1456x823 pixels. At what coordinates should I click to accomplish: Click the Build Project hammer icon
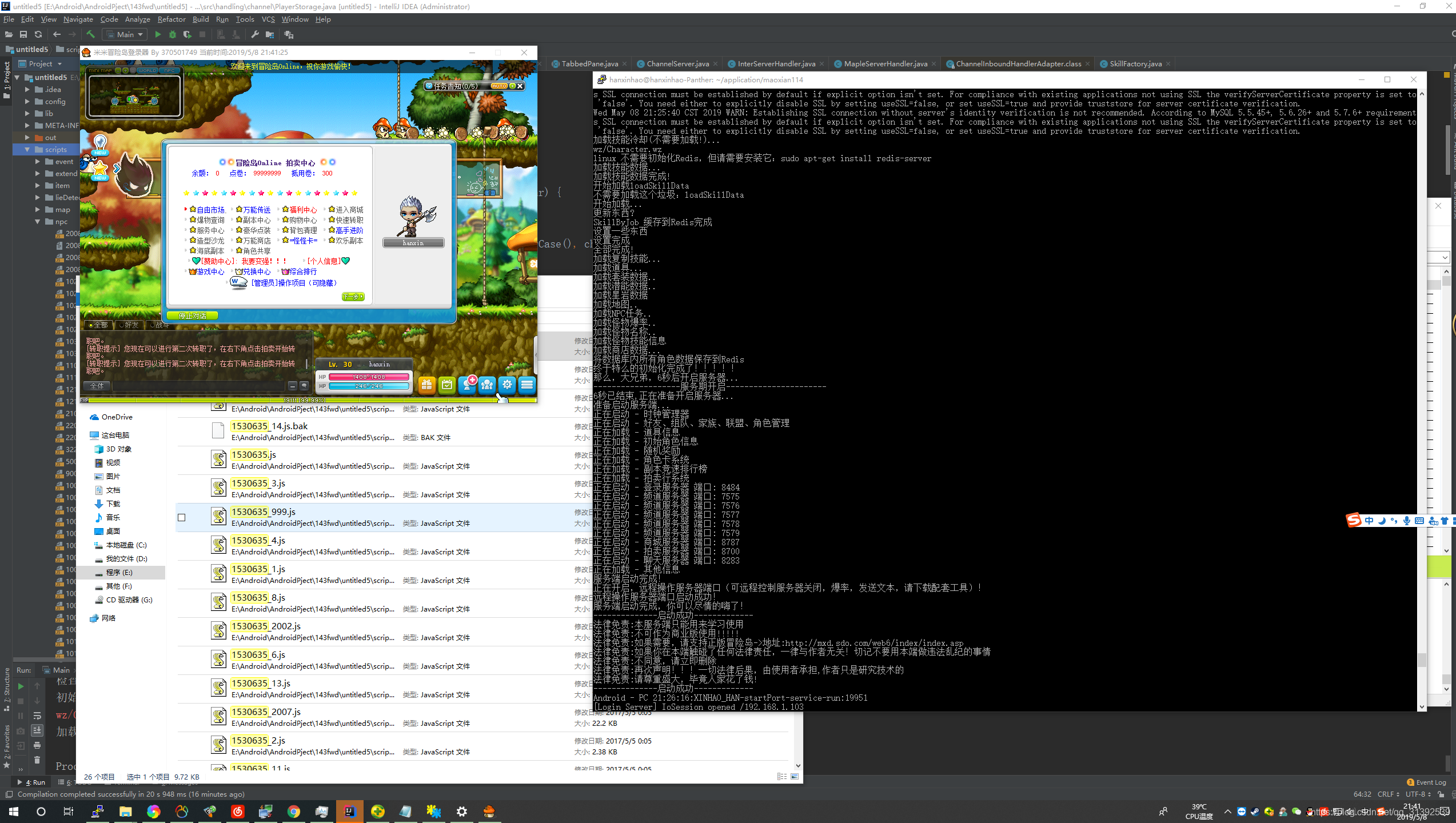[x=90, y=35]
